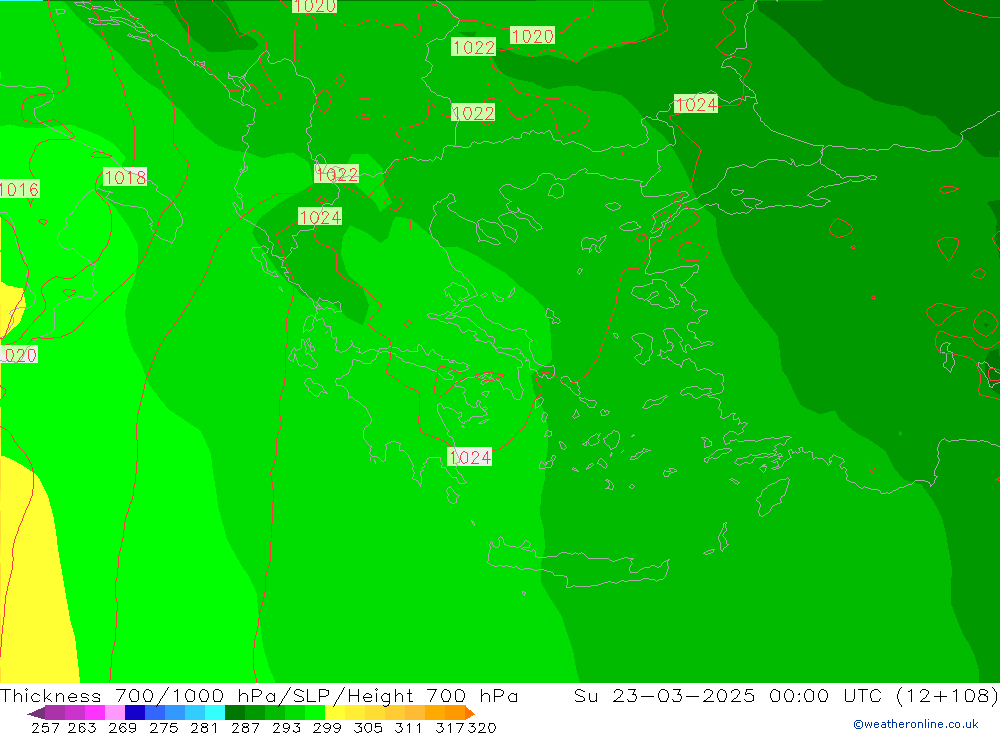Click the legend value 305
This screenshot has width=1000, height=733.
pos(368,727)
